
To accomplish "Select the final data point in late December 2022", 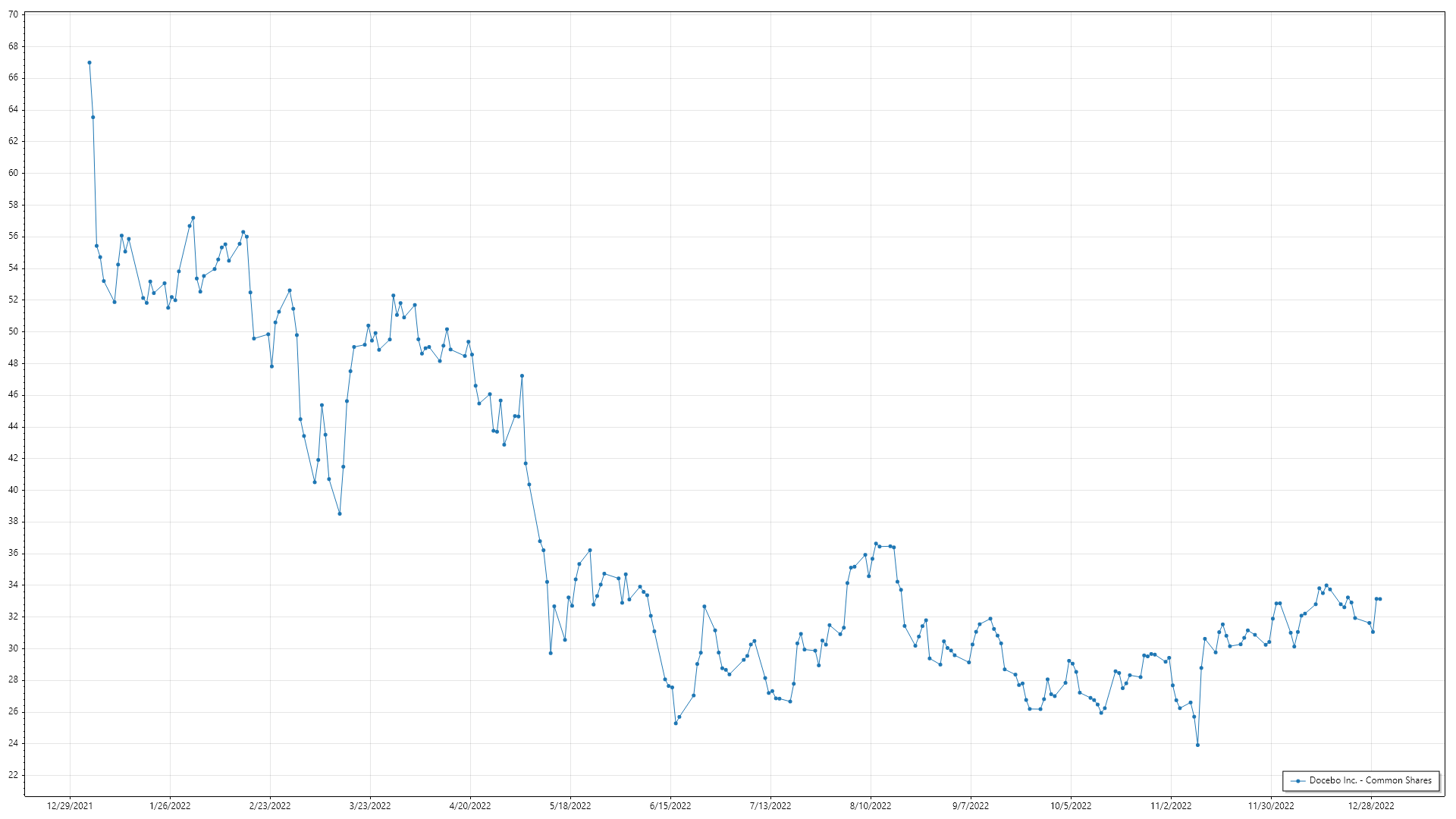I will point(1380,599).
